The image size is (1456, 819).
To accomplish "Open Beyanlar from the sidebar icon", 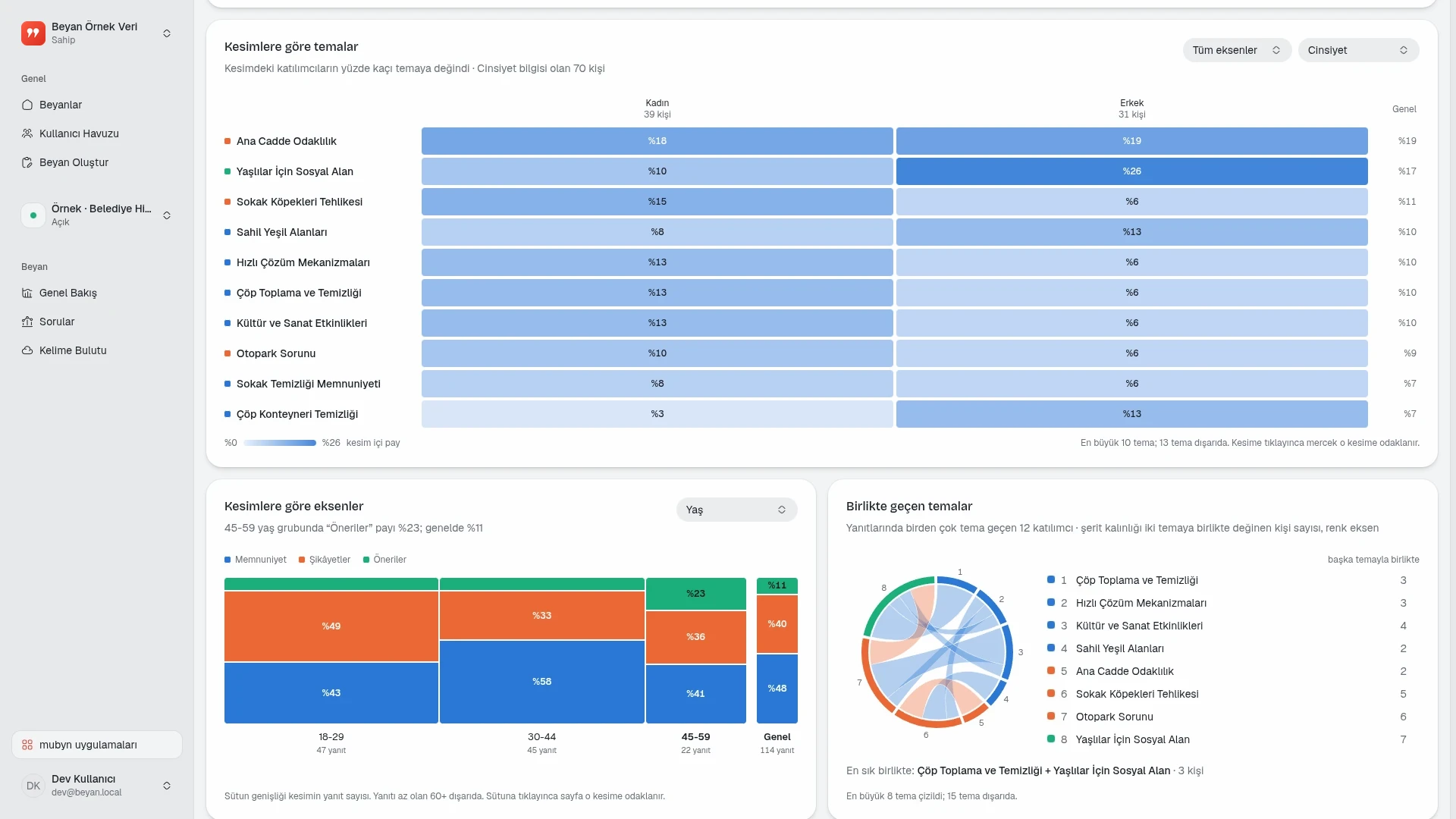I will click(x=27, y=105).
